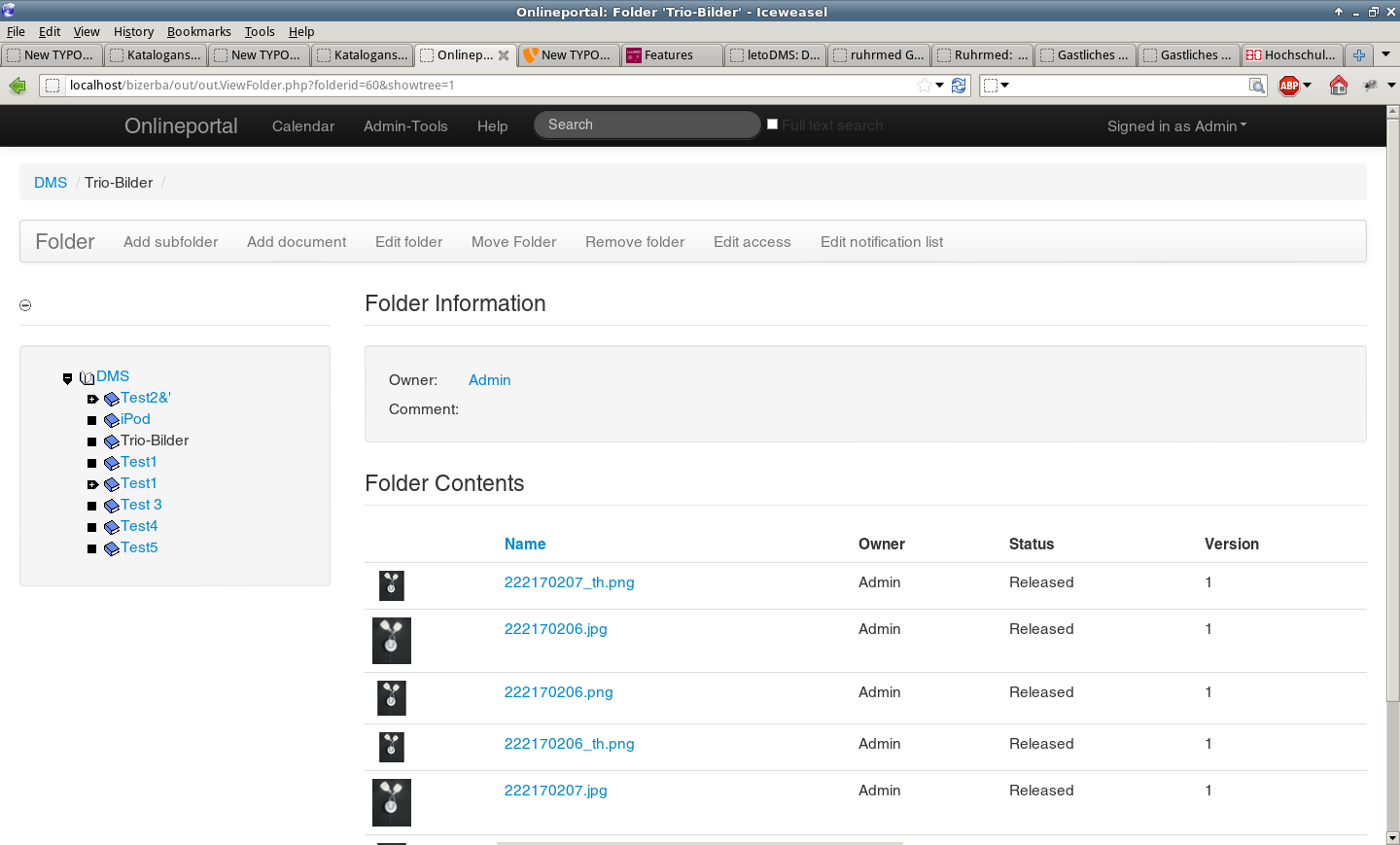
Task: Click the circled minus icon above the folder tree
Action: point(25,305)
